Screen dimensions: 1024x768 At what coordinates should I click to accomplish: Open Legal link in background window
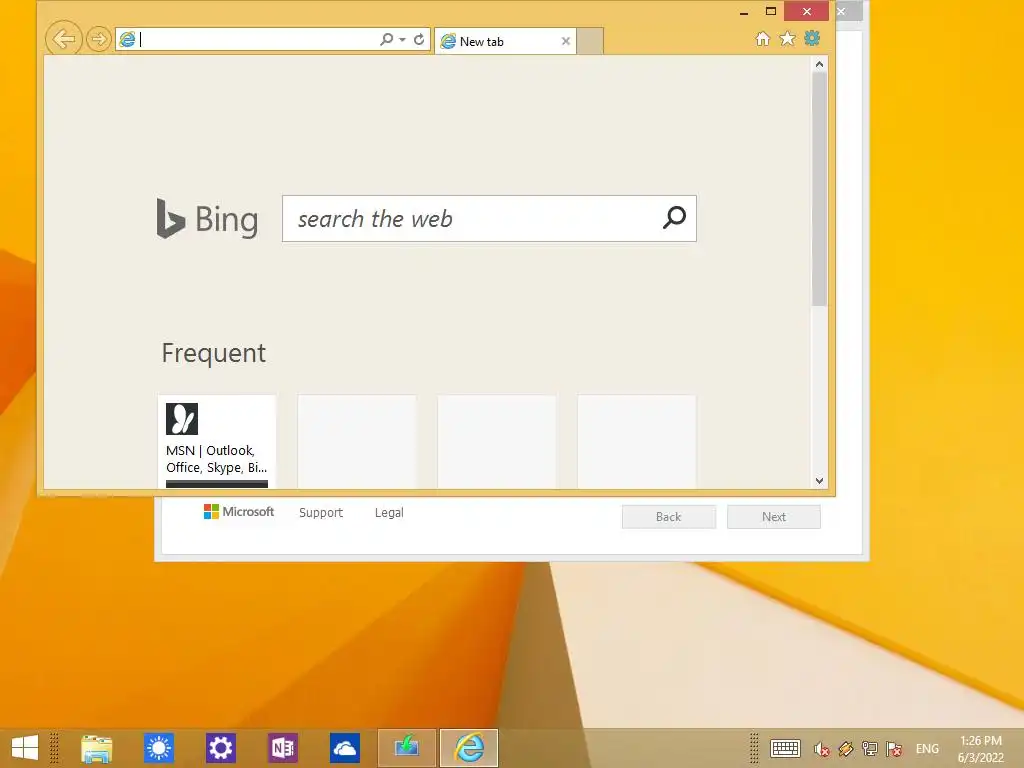point(389,513)
